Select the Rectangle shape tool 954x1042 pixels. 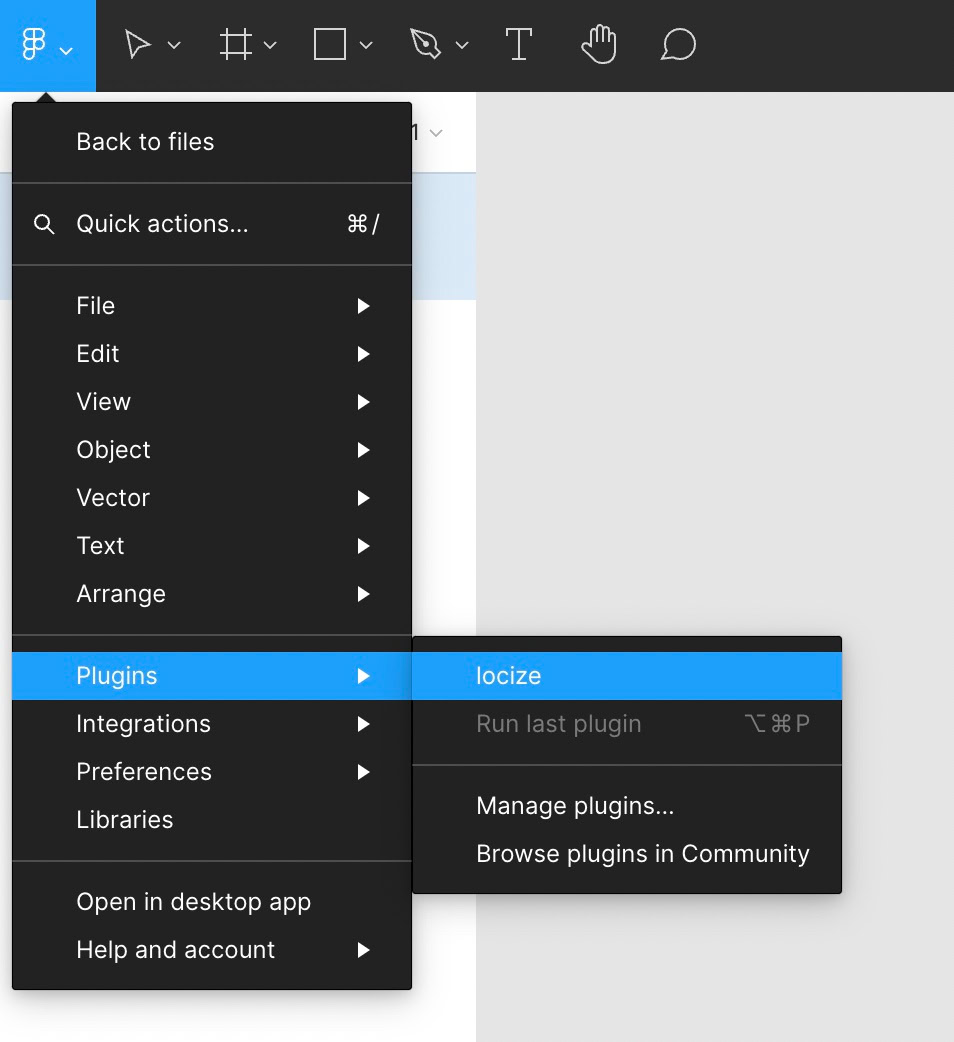pyautogui.click(x=330, y=45)
